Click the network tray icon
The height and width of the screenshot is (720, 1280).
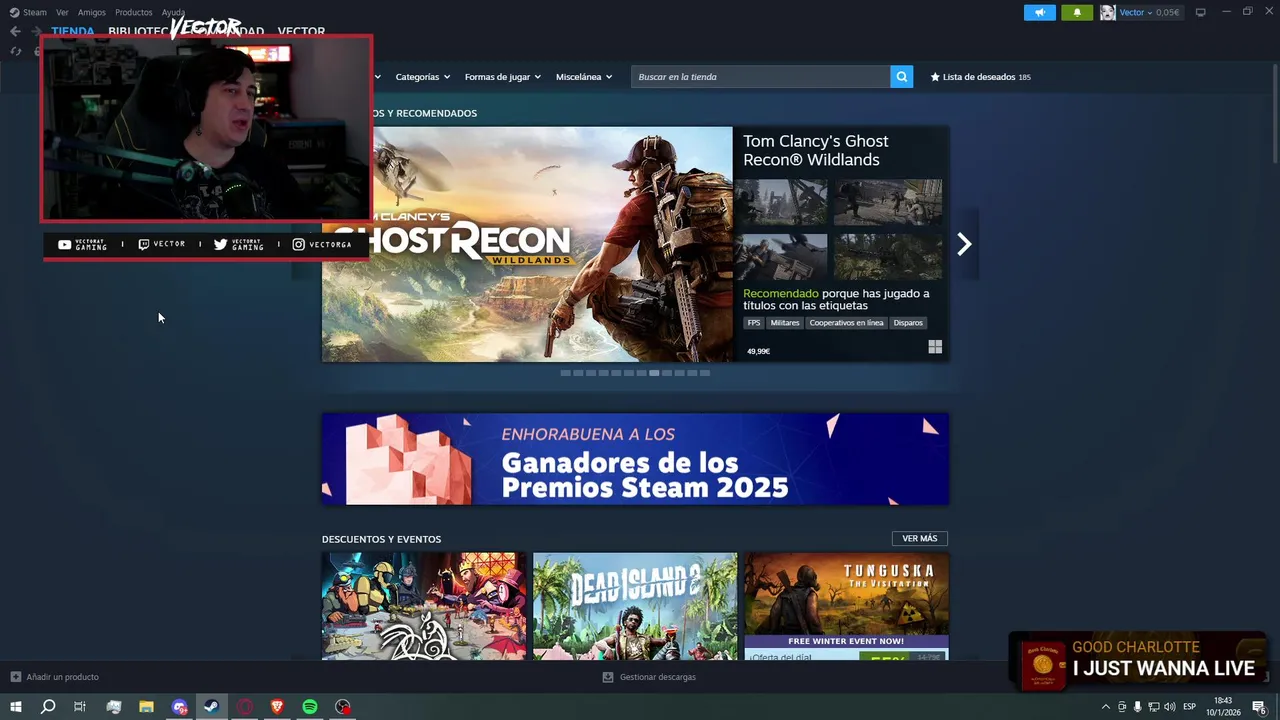click(x=1154, y=707)
